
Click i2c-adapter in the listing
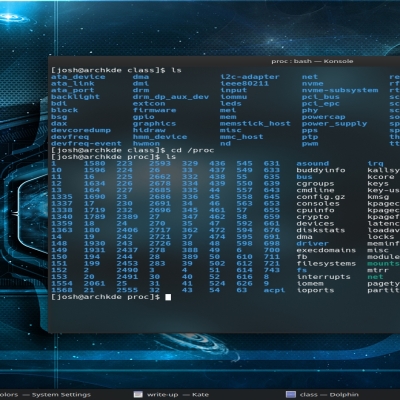pyautogui.click(x=250, y=77)
